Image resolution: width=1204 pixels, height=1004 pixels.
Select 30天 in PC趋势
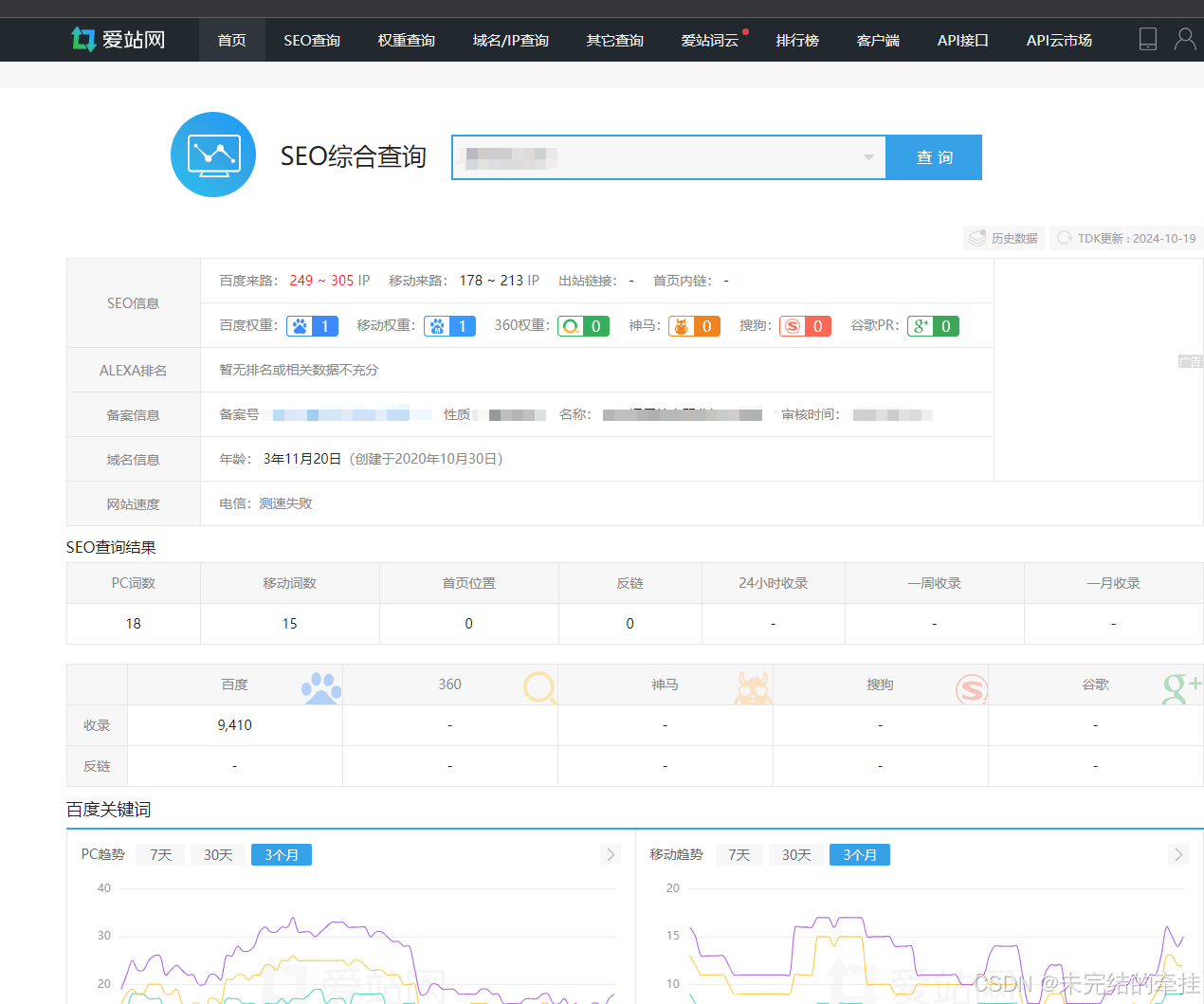218,854
